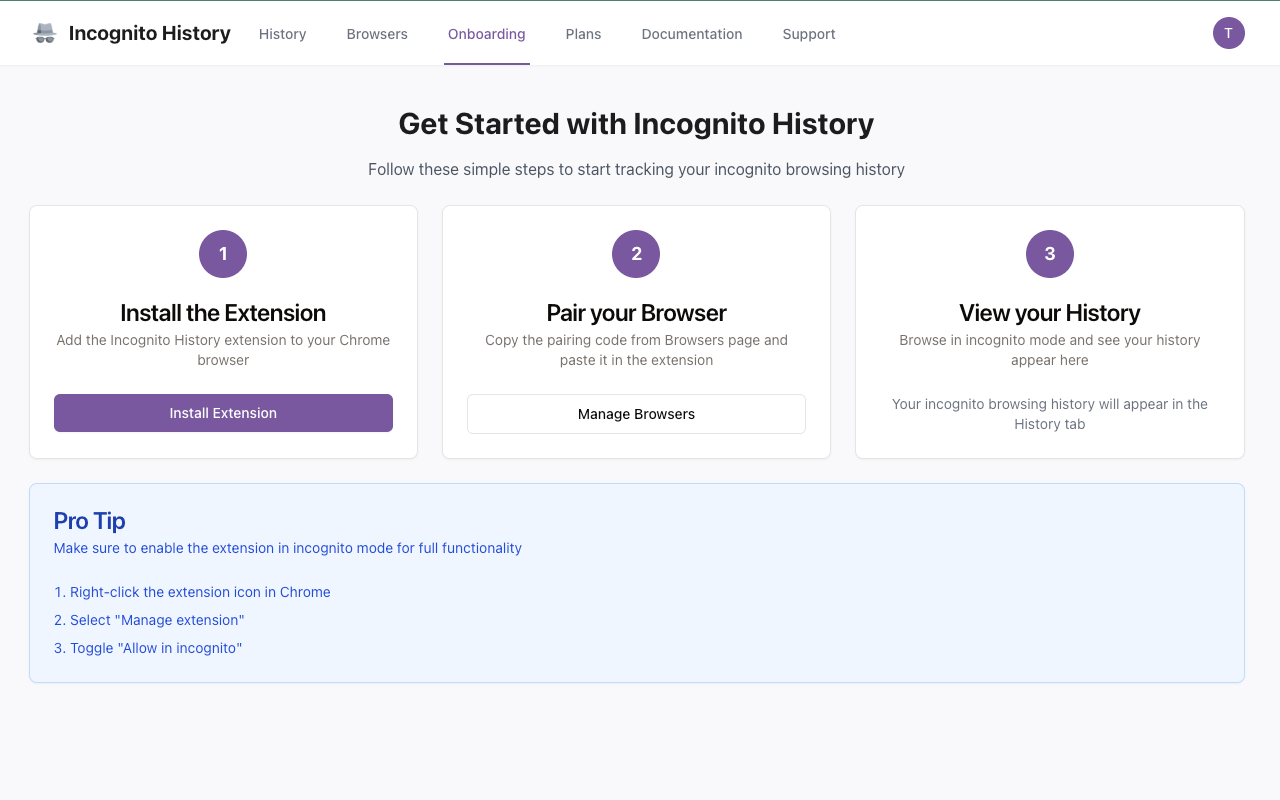Screen dimensions: 1280x800
Task: Navigate to the Support tab
Action: 809,34
